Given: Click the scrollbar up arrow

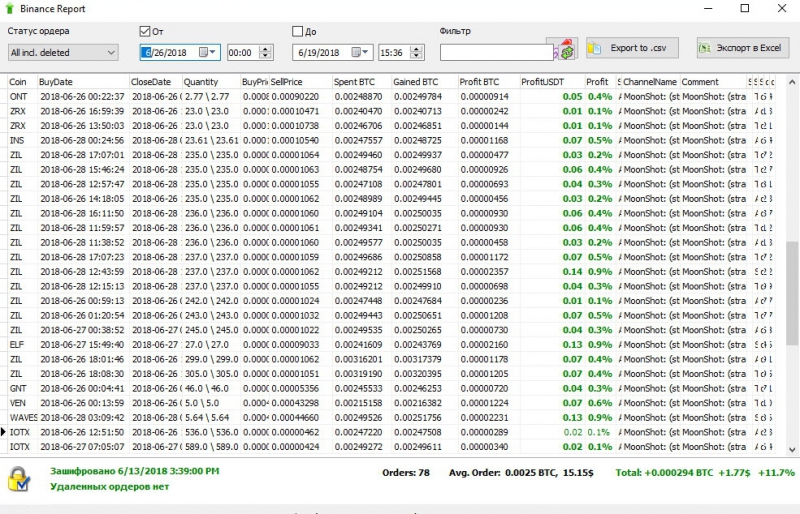Looking at the screenshot, I should click(792, 82).
